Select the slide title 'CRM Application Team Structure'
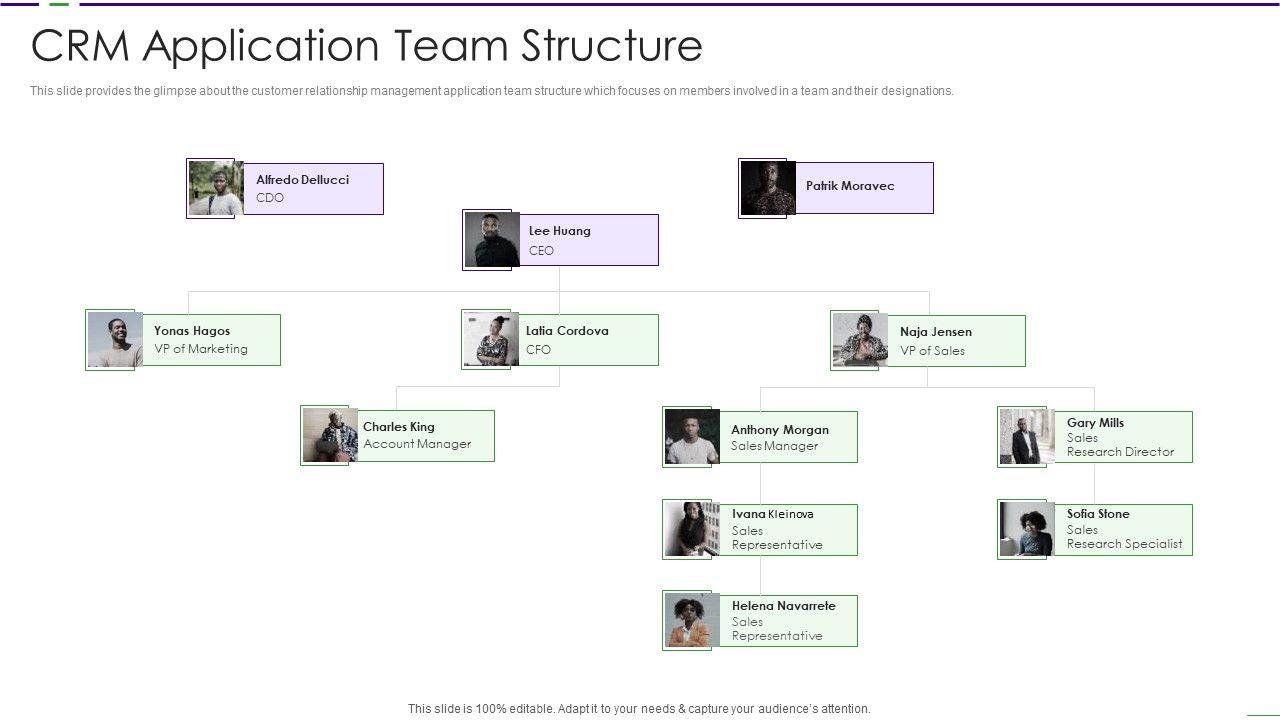This screenshot has width=1280, height=720. click(x=367, y=46)
